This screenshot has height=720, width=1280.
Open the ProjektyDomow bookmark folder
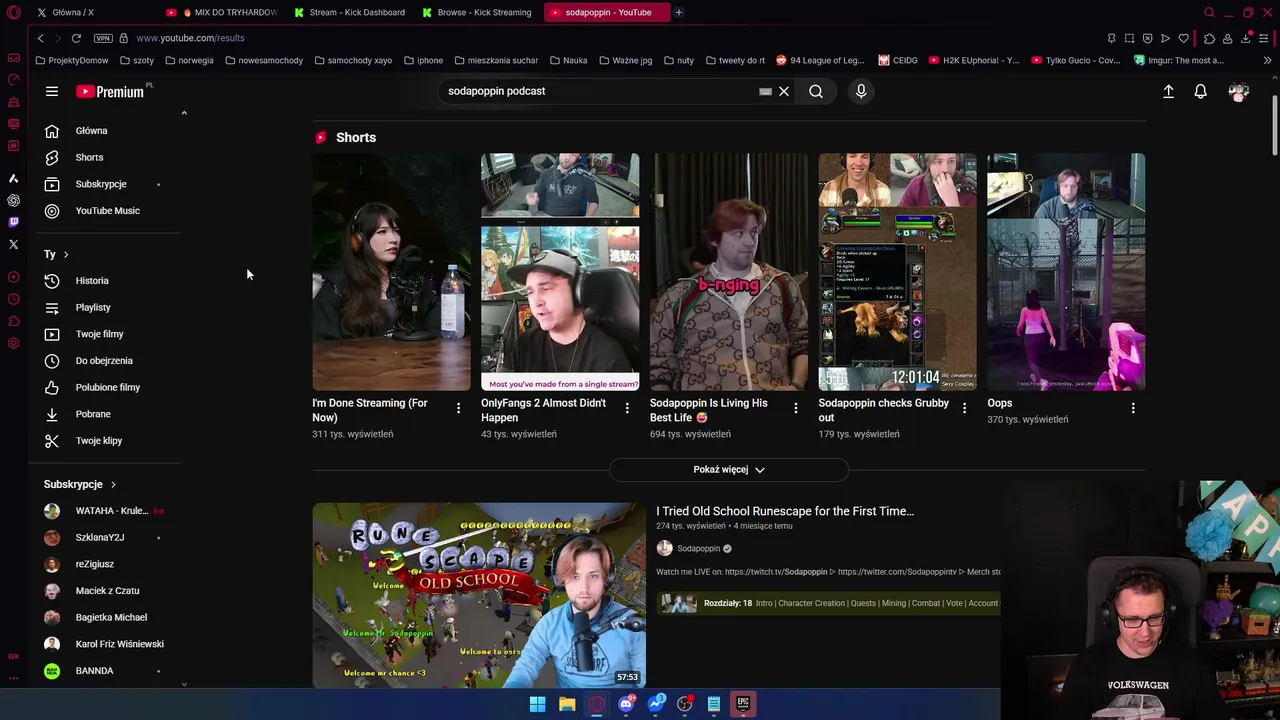71,60
